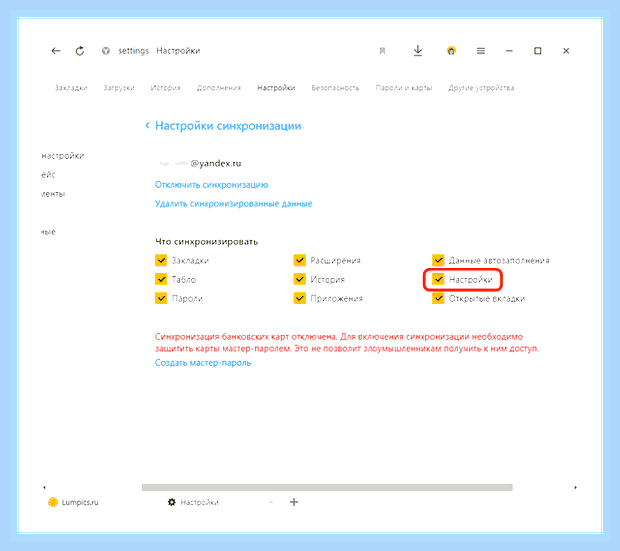Click the Создать мастер-пароль link

[x=203, y=363]
